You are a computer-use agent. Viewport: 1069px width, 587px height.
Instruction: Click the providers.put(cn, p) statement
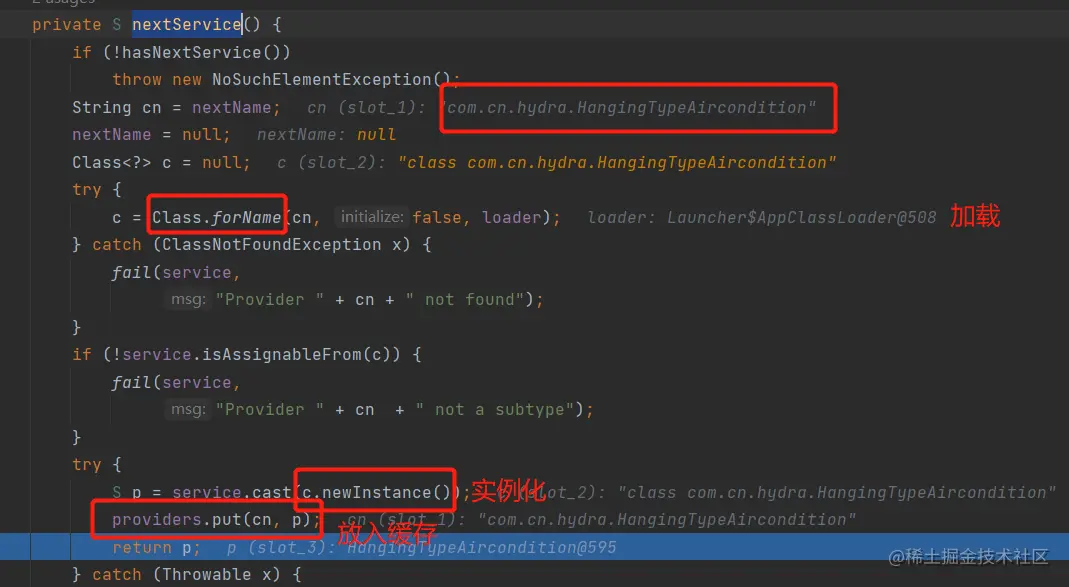click(215, 520)
